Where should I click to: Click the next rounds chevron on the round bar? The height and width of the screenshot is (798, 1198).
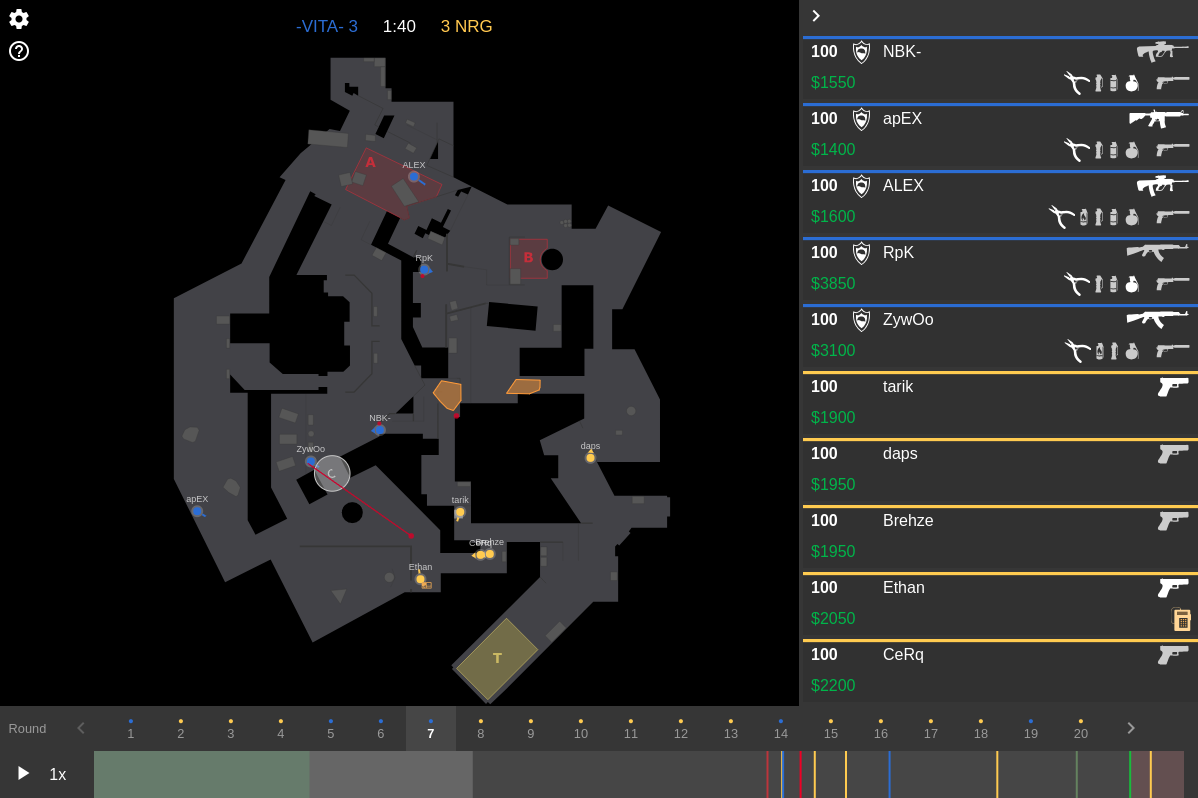click(1131, 728)
